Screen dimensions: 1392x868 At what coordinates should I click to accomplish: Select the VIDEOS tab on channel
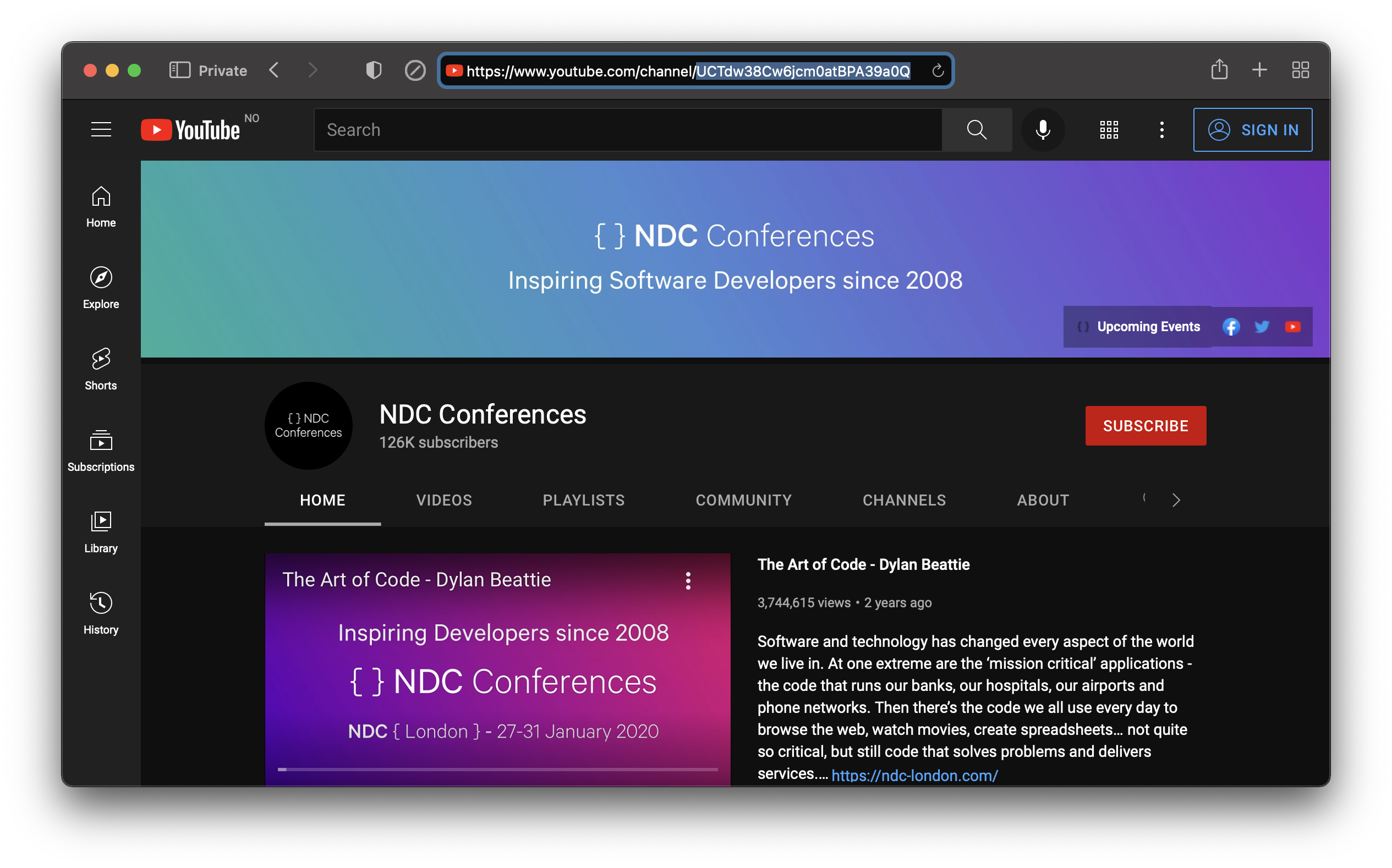point(445,500)
